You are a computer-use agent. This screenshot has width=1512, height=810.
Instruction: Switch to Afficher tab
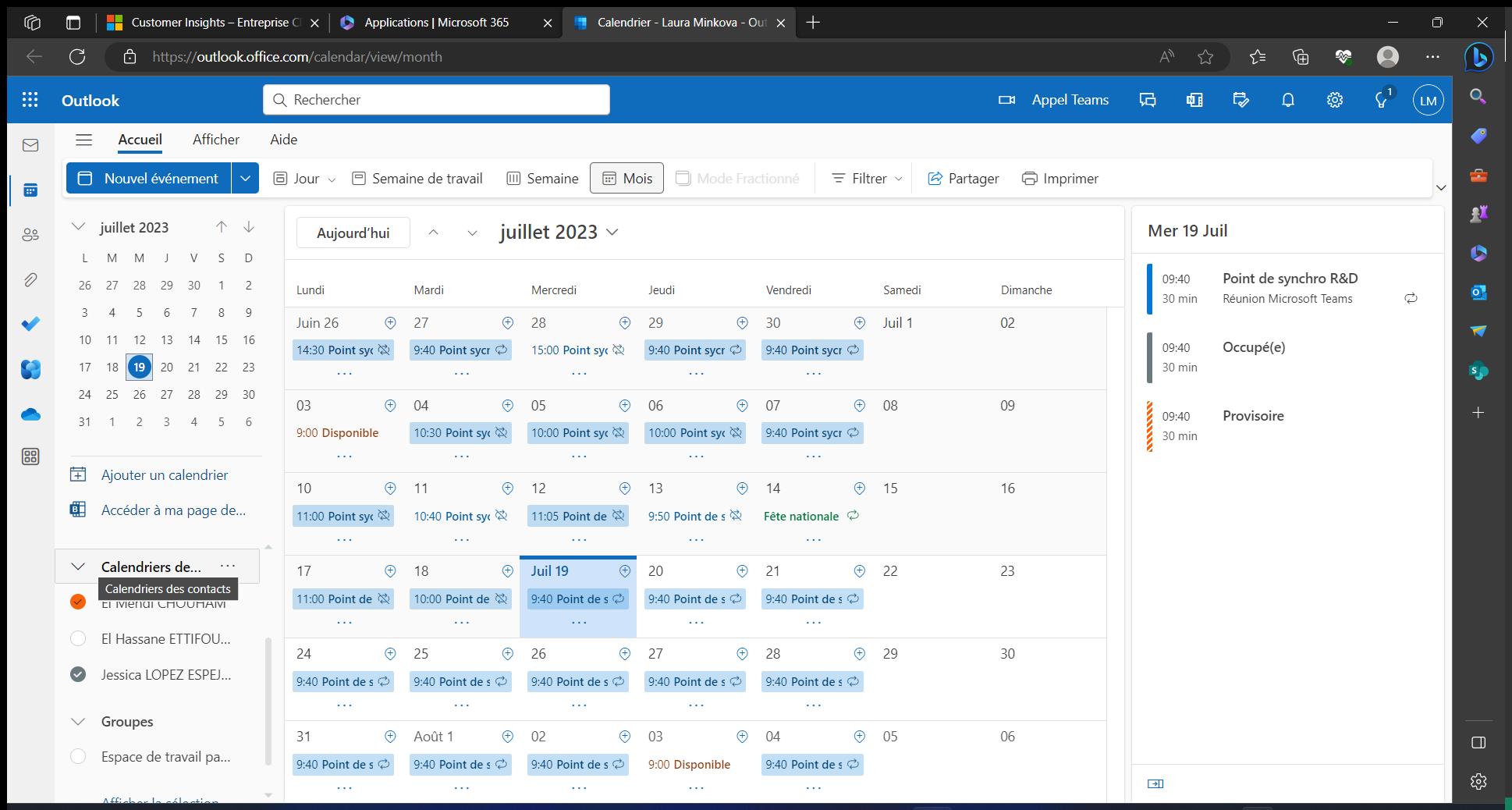(216, 140)
